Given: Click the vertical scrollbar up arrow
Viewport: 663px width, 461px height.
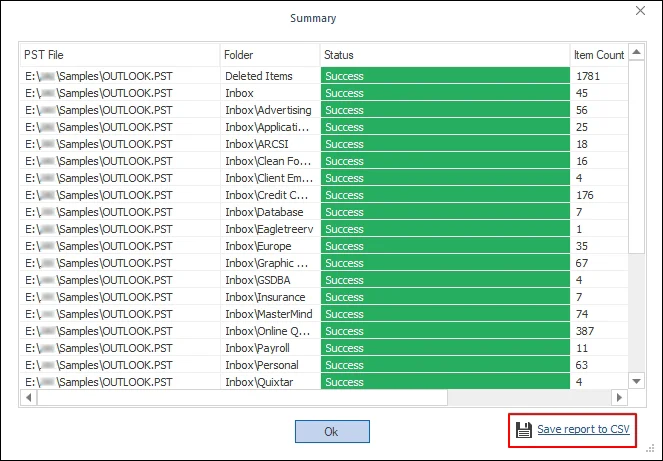Looking at the screenshot, I should click(636, 52).
